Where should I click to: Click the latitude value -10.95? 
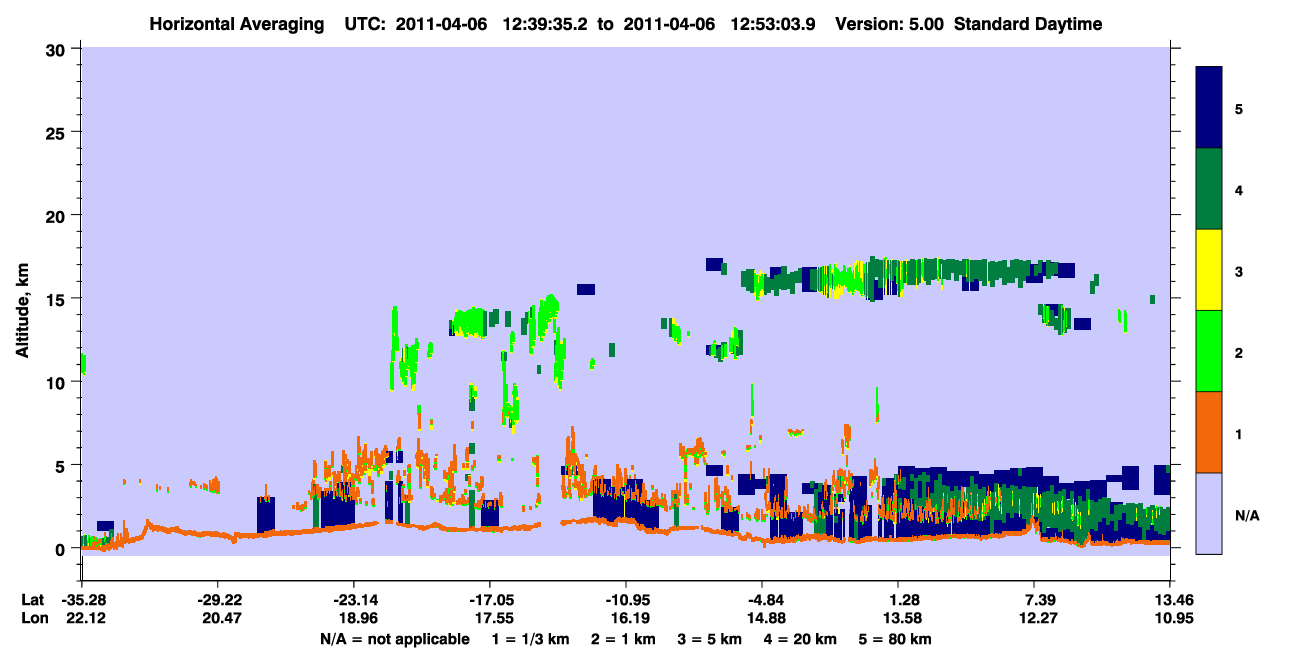pos(625,600)
